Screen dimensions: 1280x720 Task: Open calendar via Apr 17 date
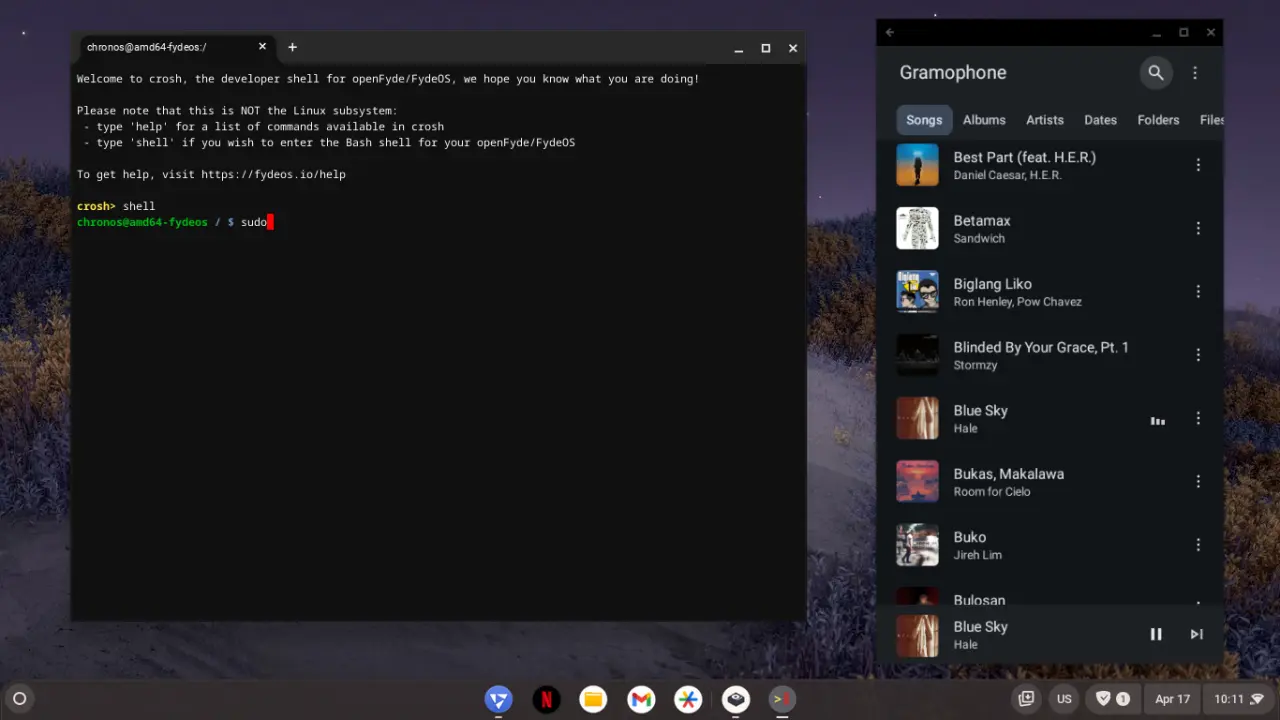click(1172, 699)
